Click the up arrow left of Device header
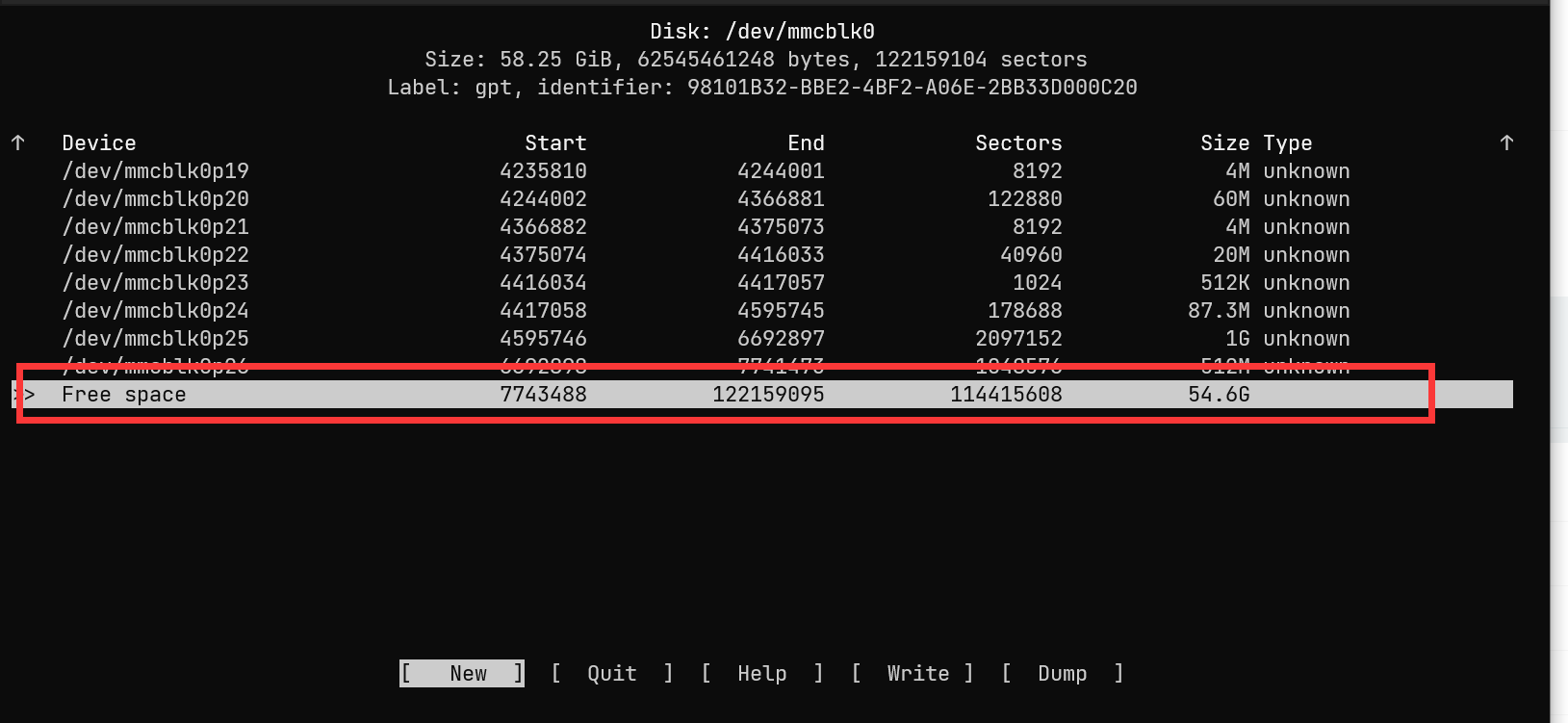The height and width of the screenshot is (723, 1568). click(18, 142)
